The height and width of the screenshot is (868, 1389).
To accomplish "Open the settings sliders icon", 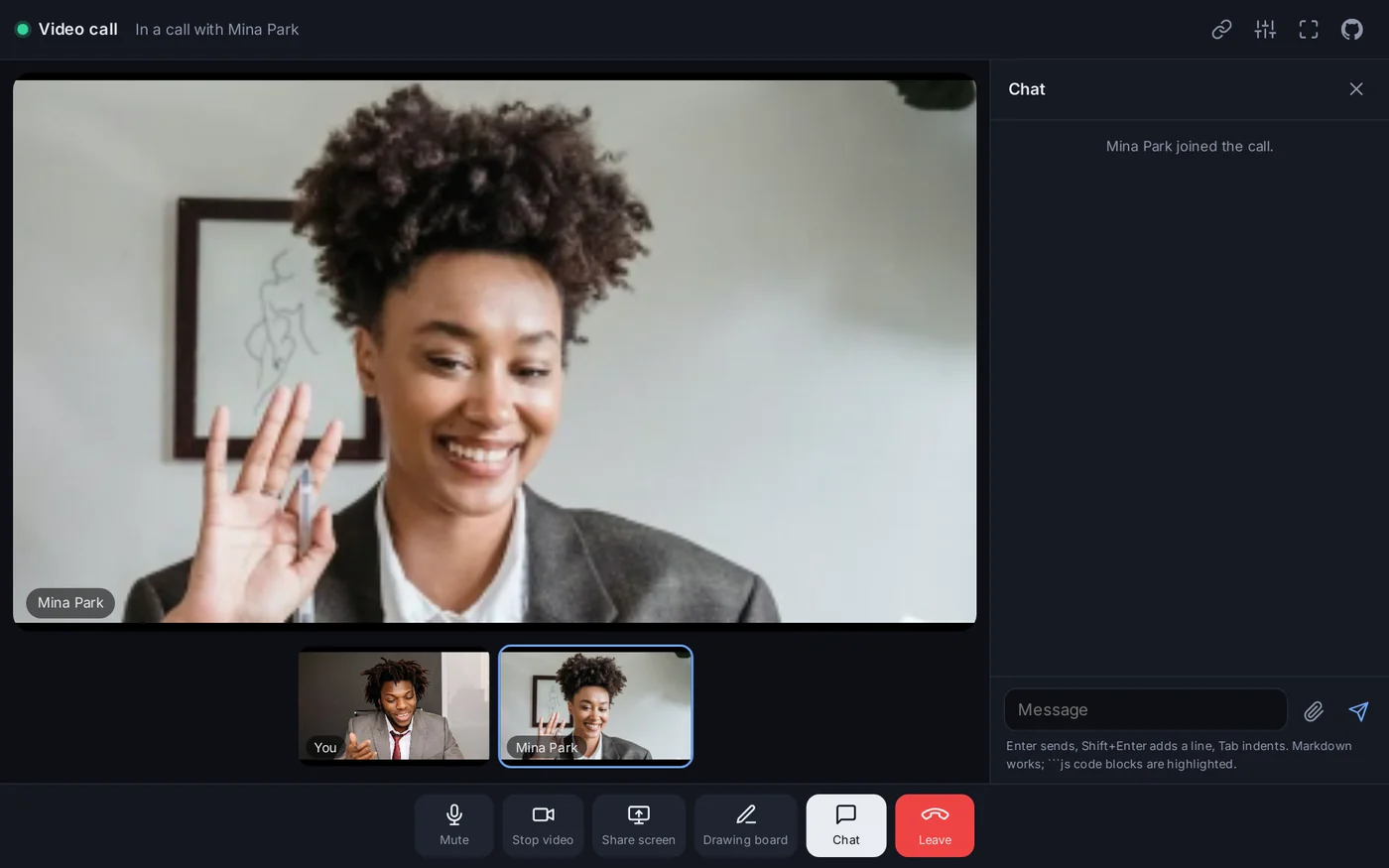I will (1265, 30).
